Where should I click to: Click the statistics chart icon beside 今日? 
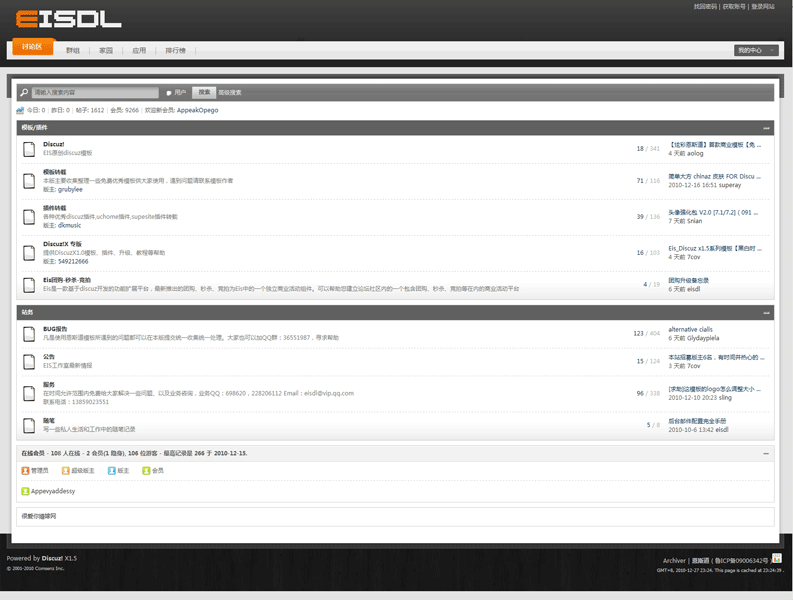tap(20, 110)
